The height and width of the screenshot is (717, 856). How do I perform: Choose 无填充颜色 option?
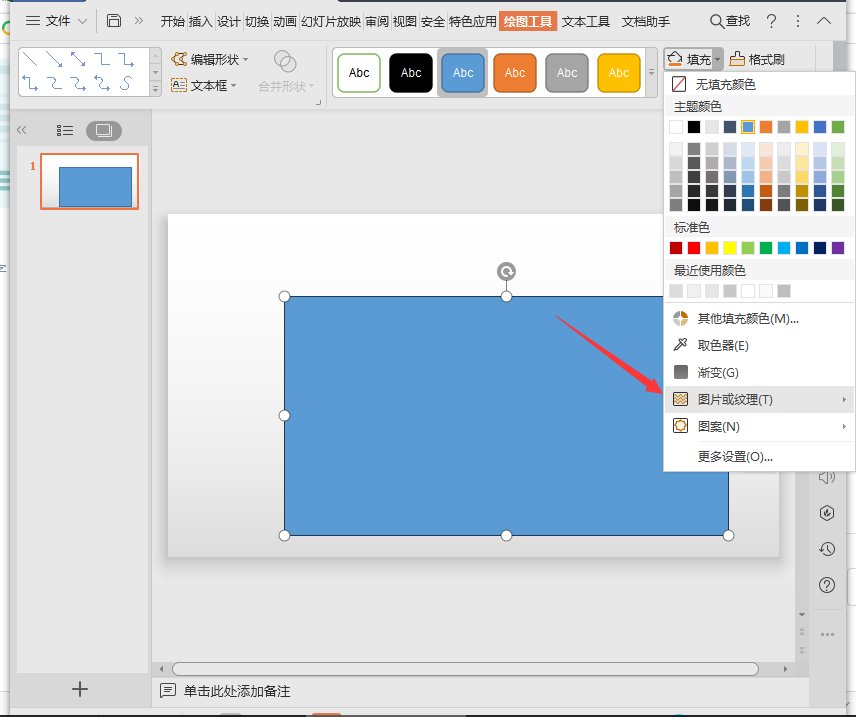pyautogui.click(x=724, y=85)
